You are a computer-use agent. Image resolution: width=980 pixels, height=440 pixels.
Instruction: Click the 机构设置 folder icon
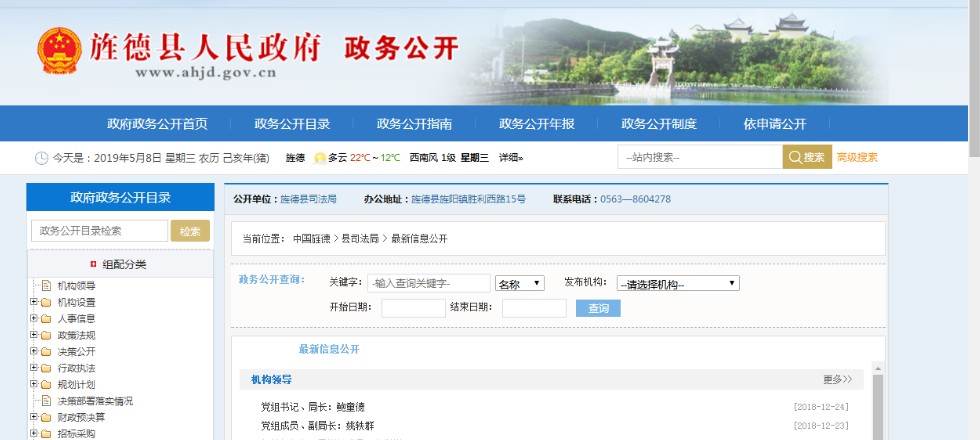pyautogui.click(x=46, y=302)
